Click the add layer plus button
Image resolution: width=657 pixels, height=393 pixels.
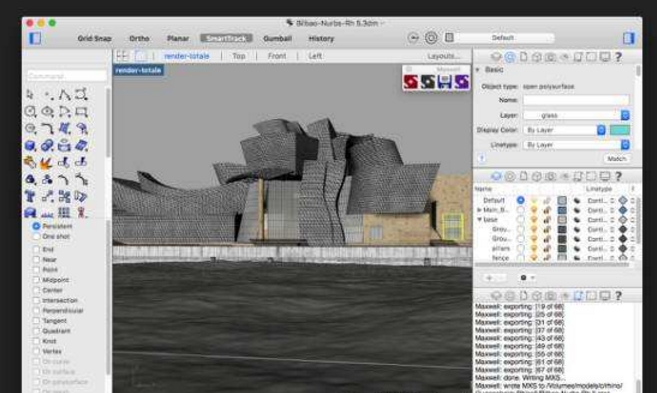tap(489, 278)
